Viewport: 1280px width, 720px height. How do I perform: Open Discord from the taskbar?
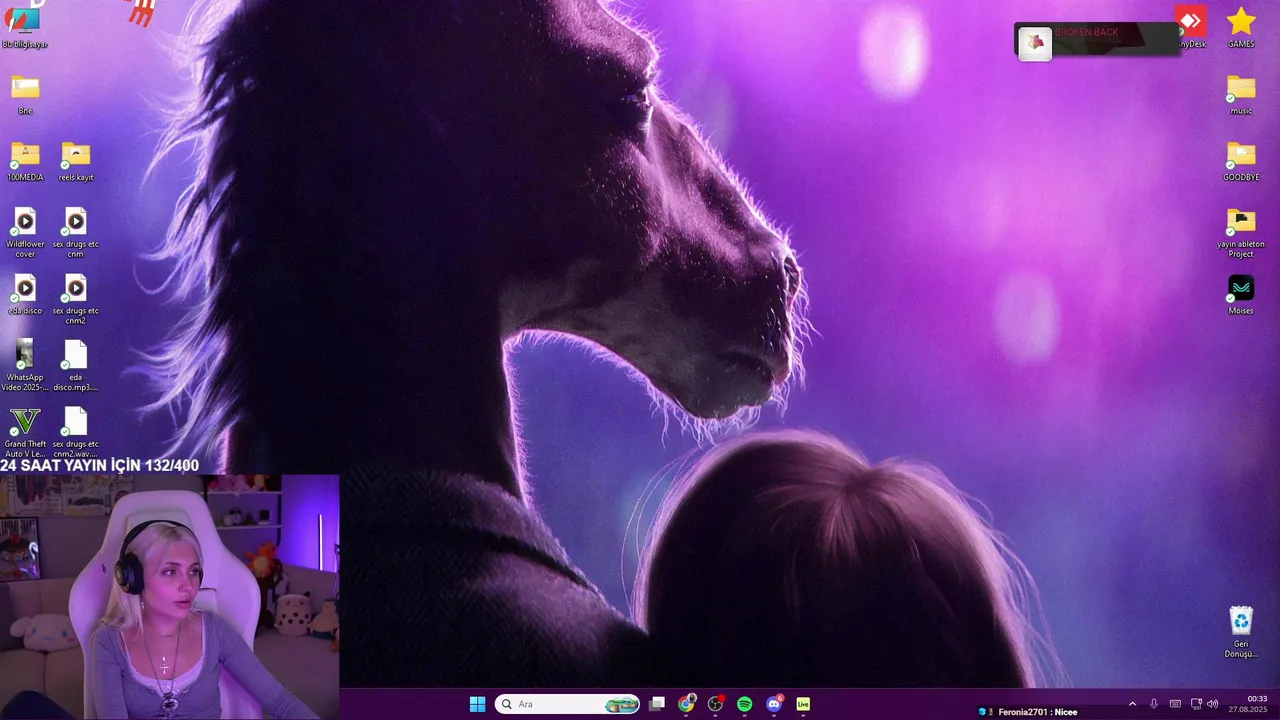(x=774, y=704)
